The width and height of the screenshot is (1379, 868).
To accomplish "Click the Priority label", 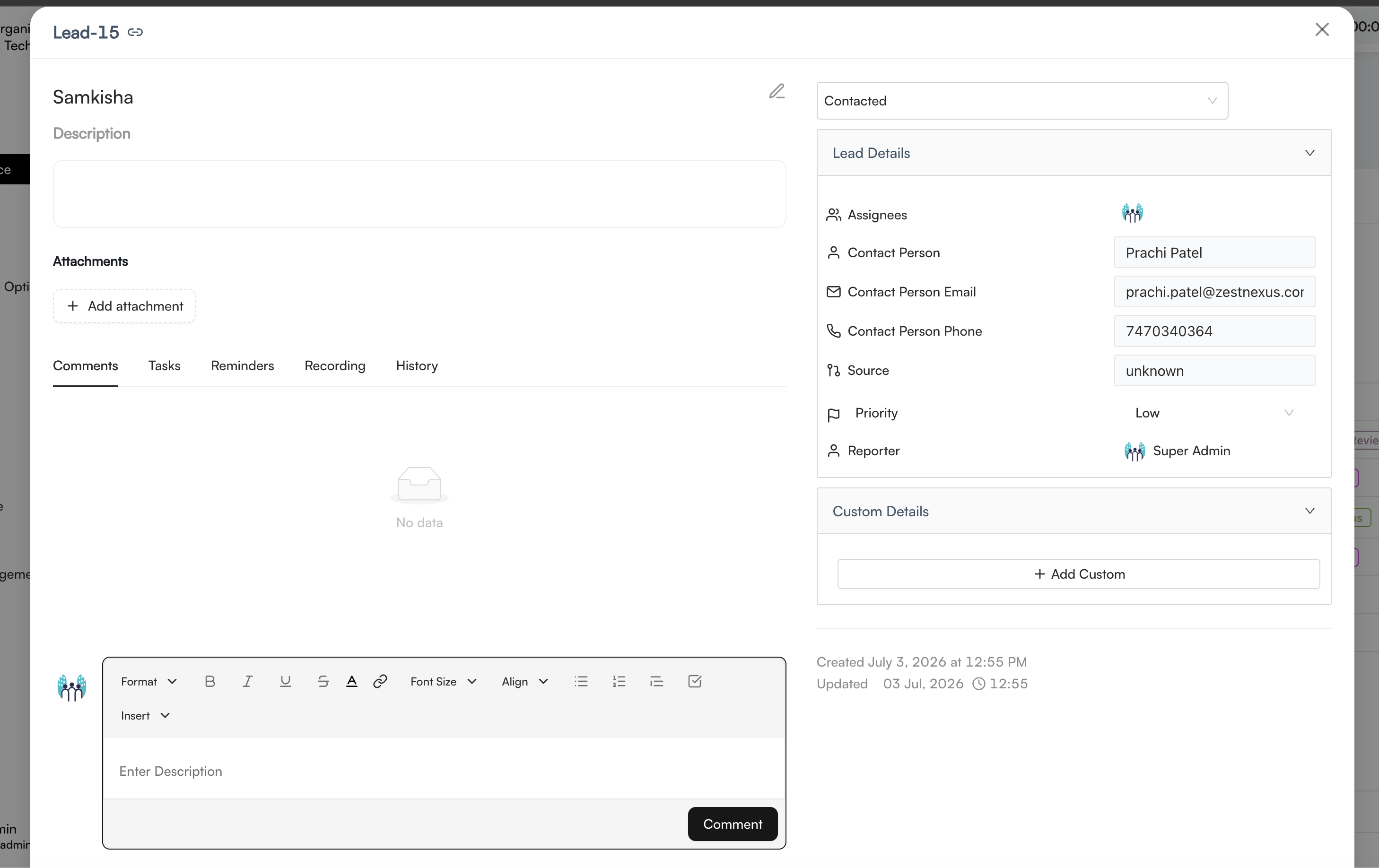I will point(876,413).
